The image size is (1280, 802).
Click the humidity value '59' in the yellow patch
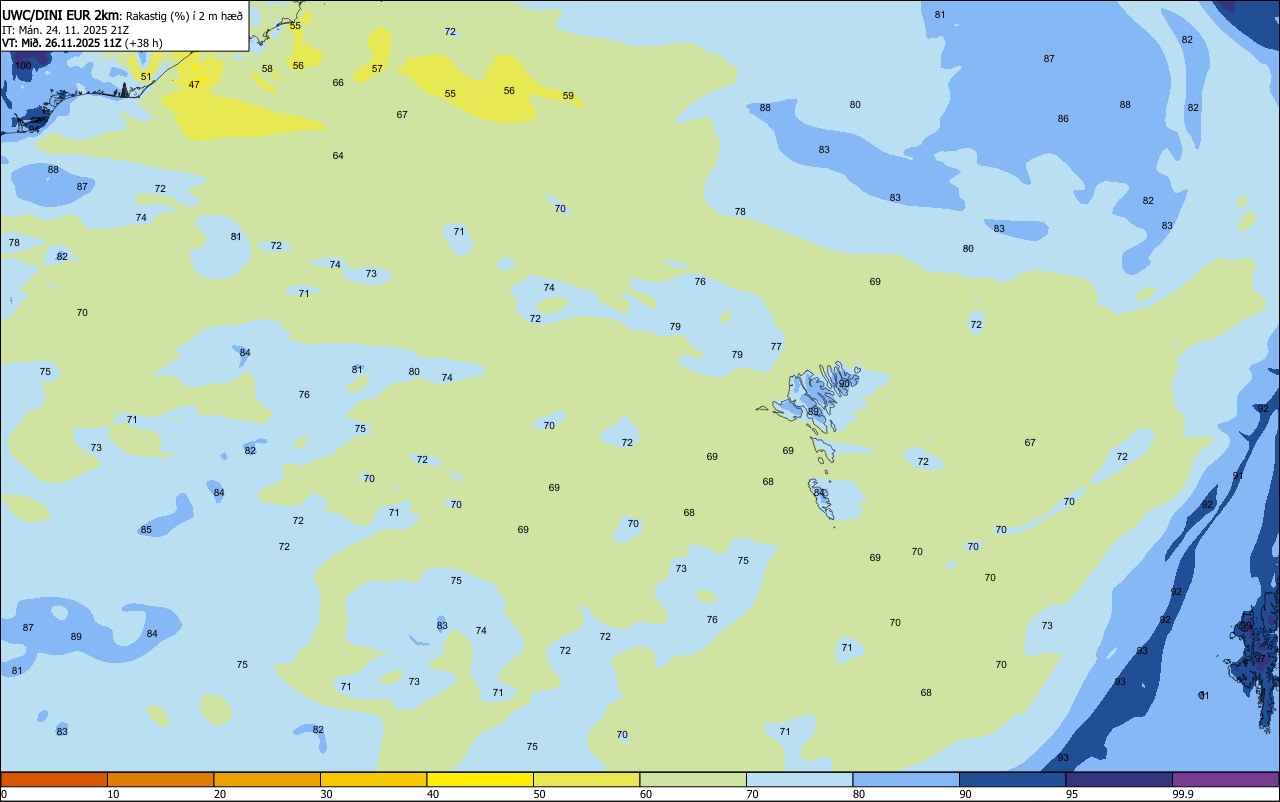[568, 96]
